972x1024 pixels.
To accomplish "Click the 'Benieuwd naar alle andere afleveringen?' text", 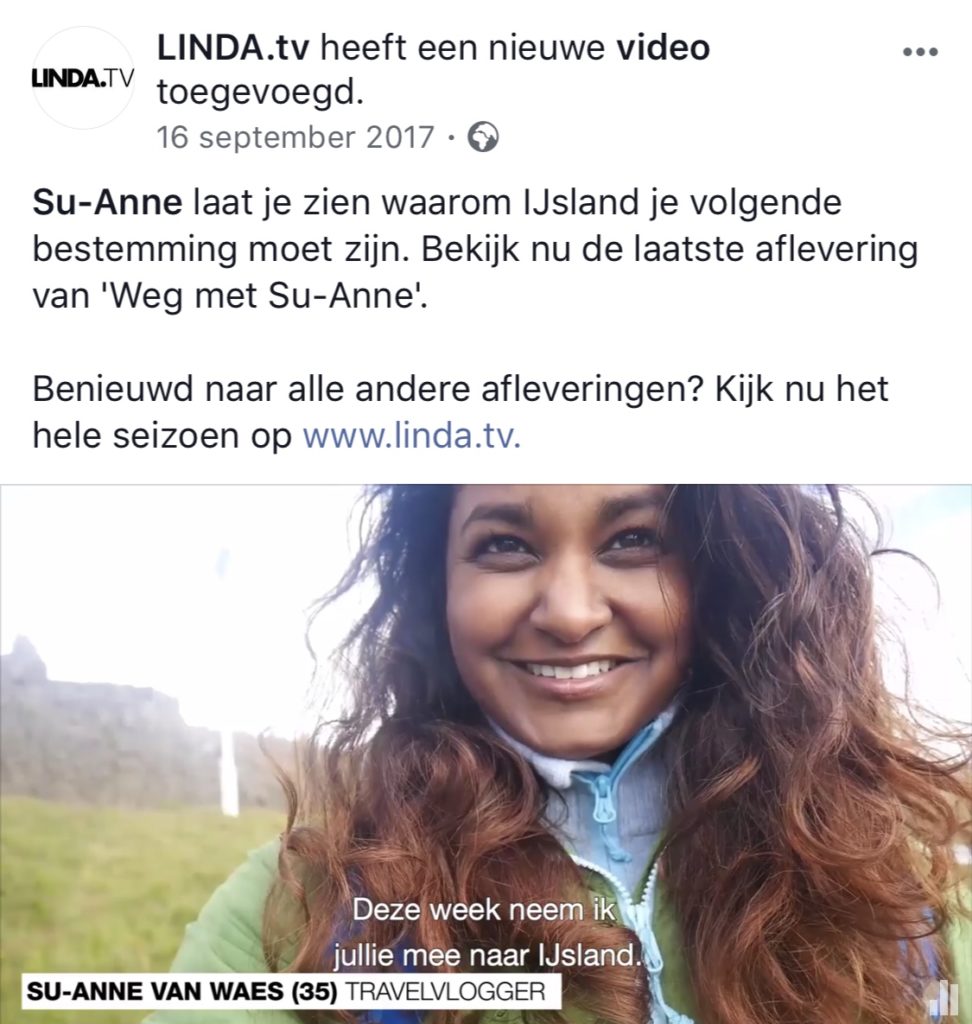I will (368, 389).
